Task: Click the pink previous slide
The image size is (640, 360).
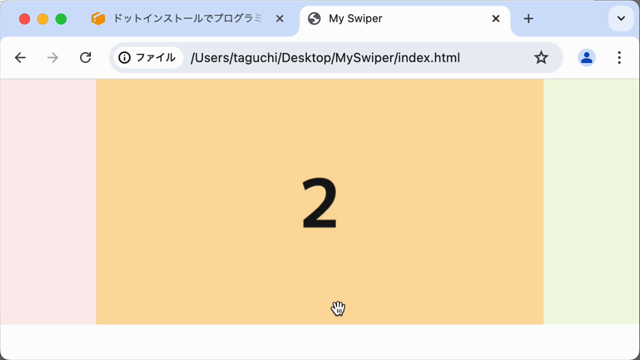Action: [48, 202]
